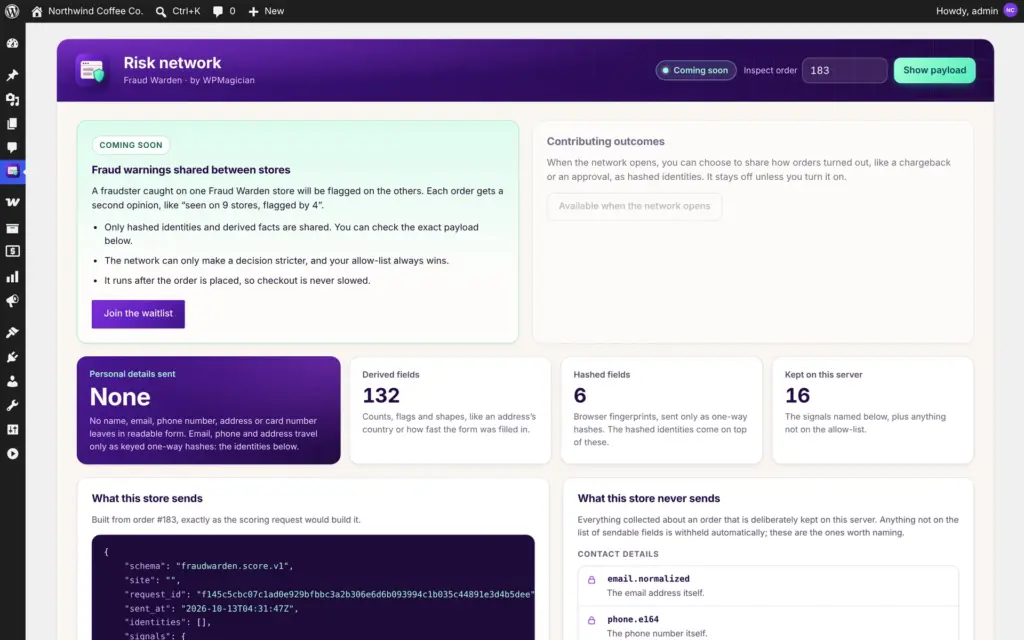The height and width of the screenshot is (640, 1024).
Task: Open Pages from the sidebar icon
Action: [12, 123]
